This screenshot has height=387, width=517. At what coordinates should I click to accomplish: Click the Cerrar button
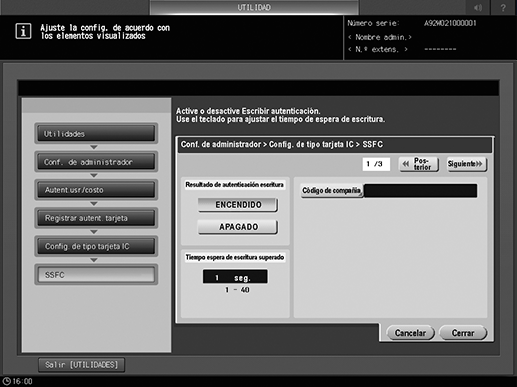(x=463, y=333)
